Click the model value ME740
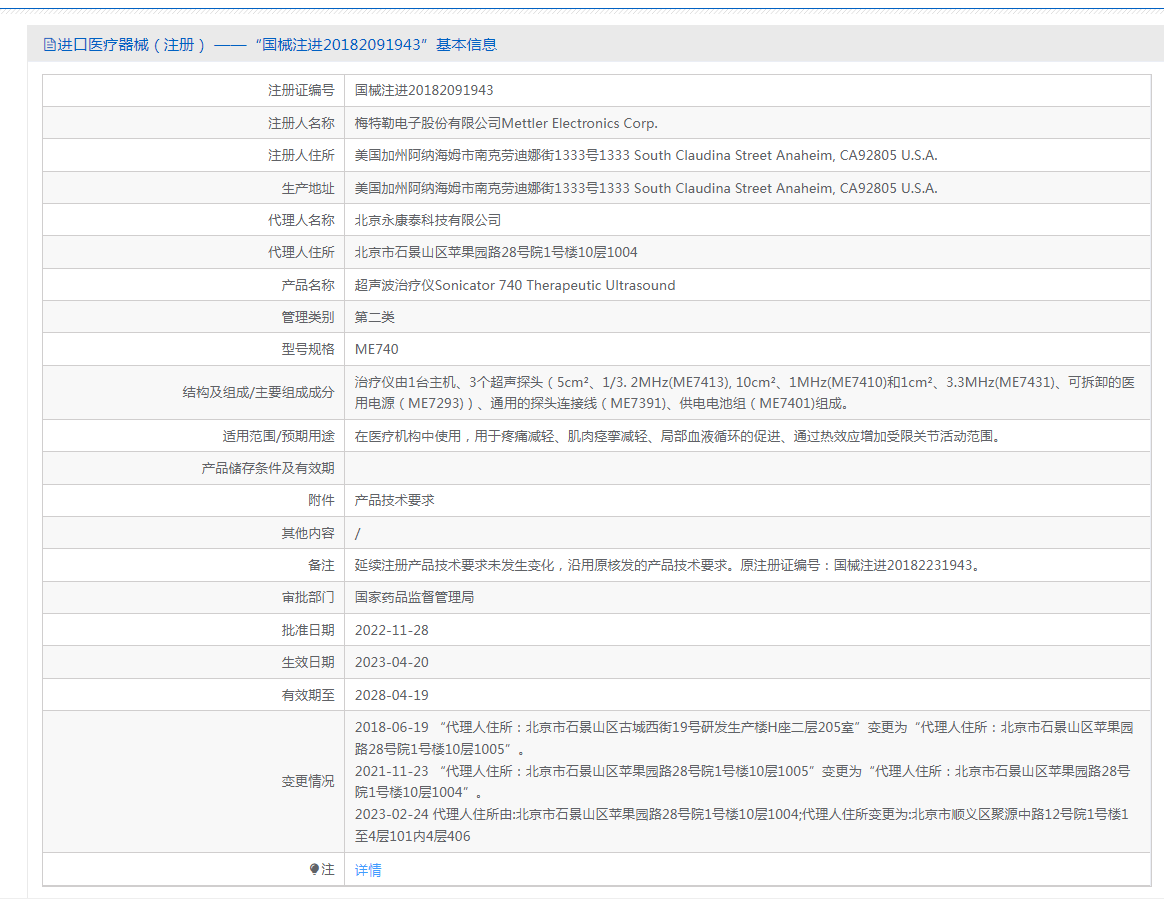 coord(376,349)
